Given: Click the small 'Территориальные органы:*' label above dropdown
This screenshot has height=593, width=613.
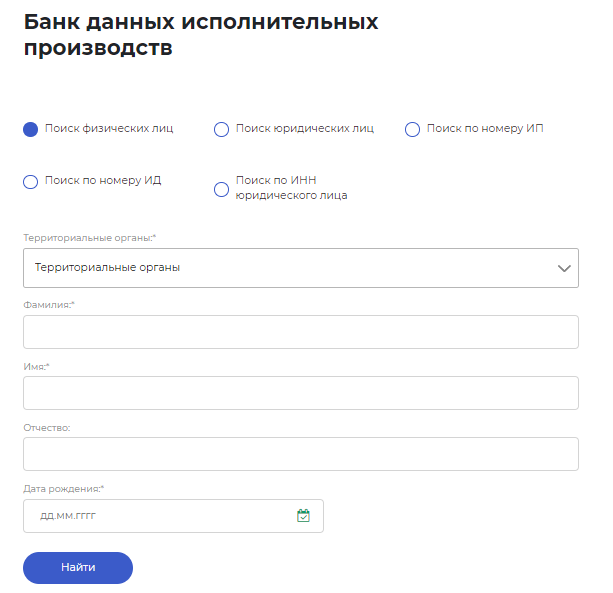Looking at the screenshot, I should [90, 238].
